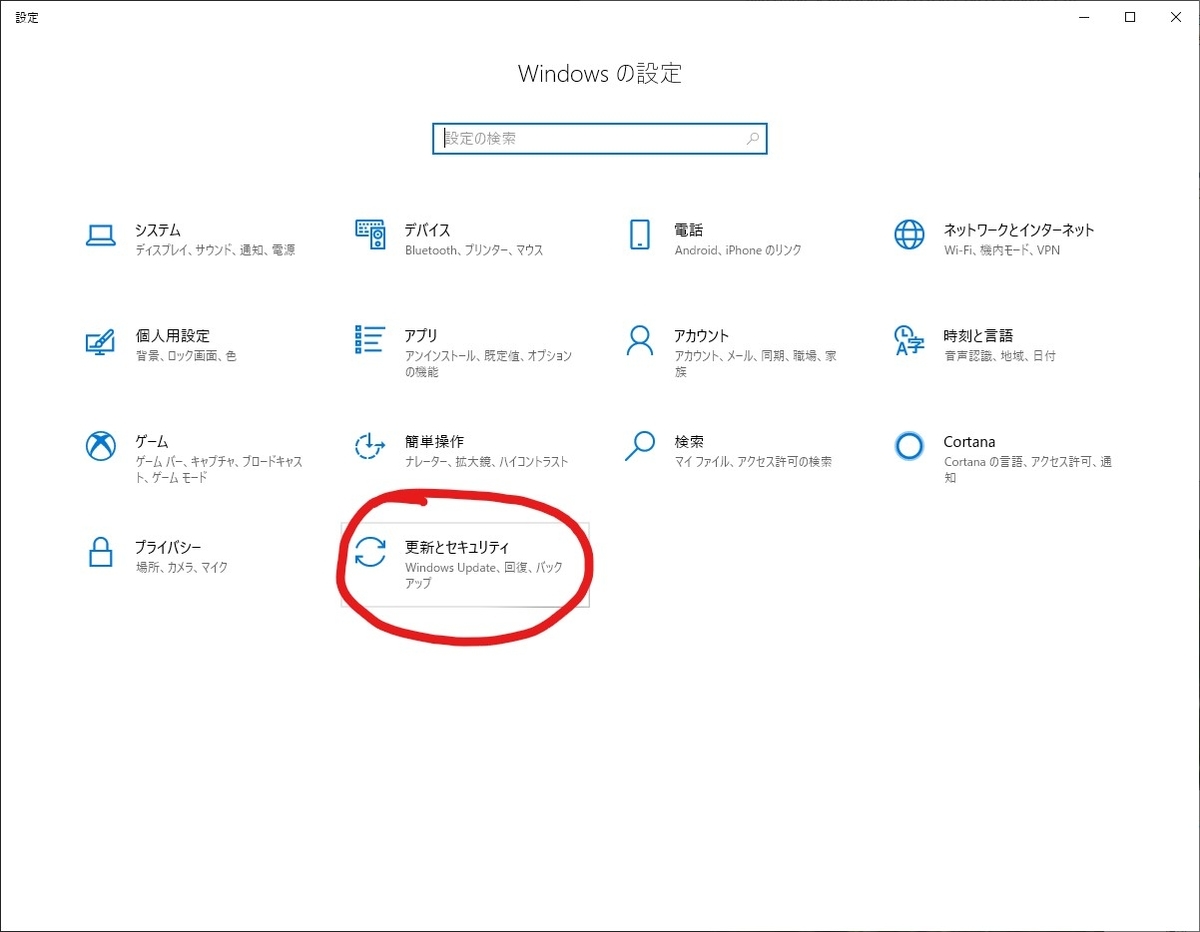Screen dimensions: 1200x932
Task: Click the Wi-Fi、機内モード、VPN description
Action: click(1002, 250)
